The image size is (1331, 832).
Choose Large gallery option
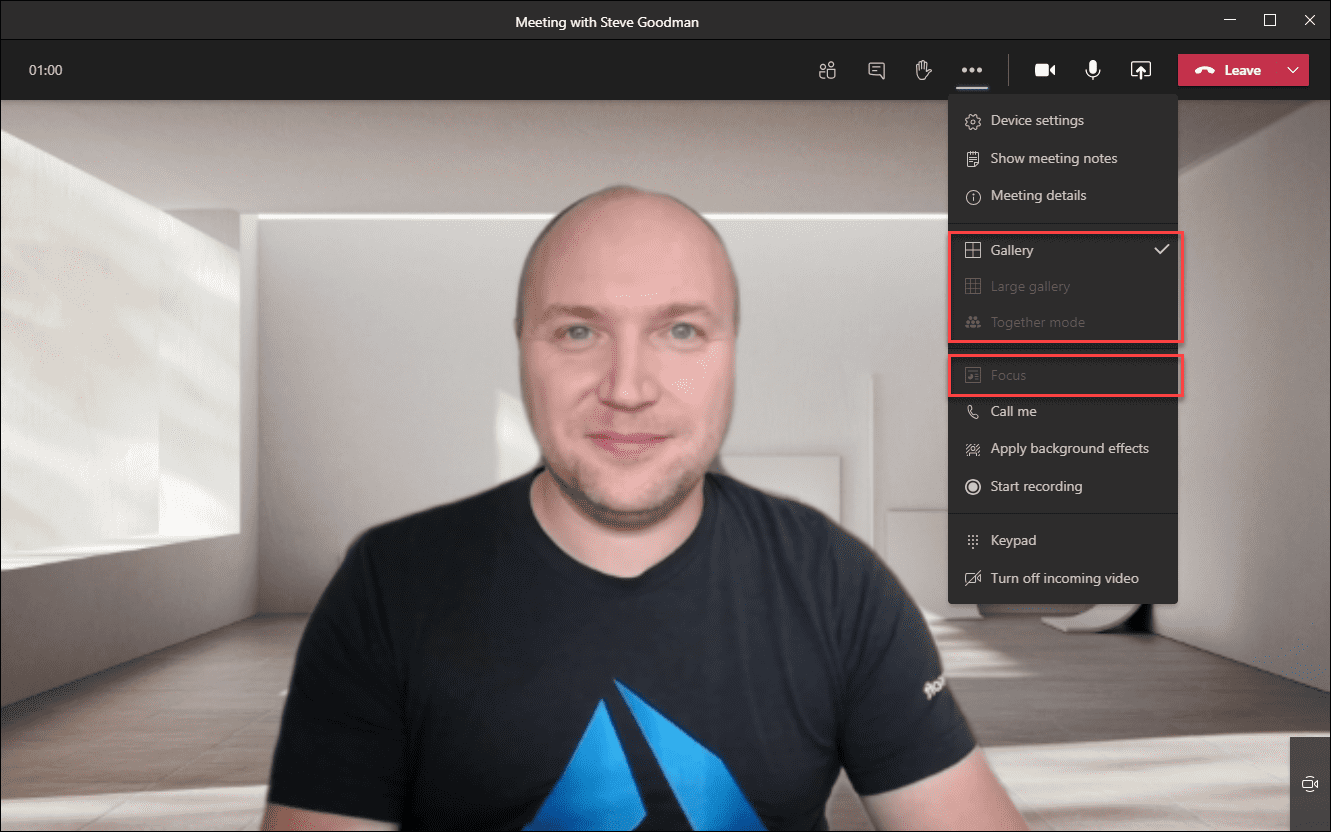(x=1063, y=286)
